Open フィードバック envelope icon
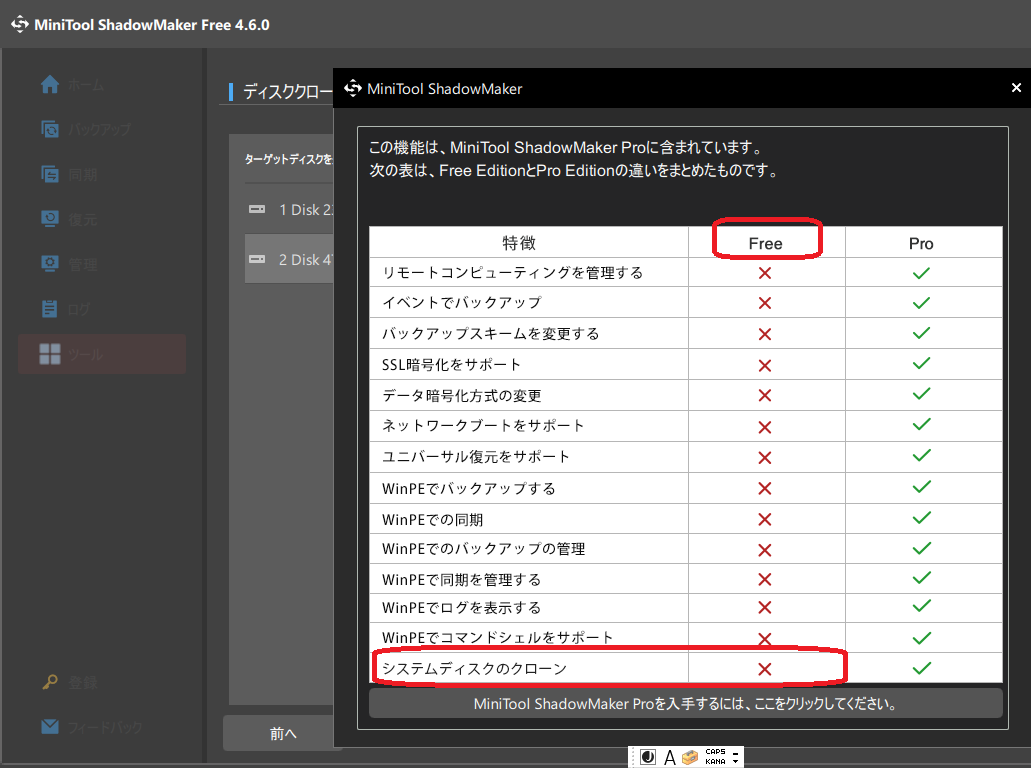The height and width of the screenshot is (768, 1031). tap(50, 727)
